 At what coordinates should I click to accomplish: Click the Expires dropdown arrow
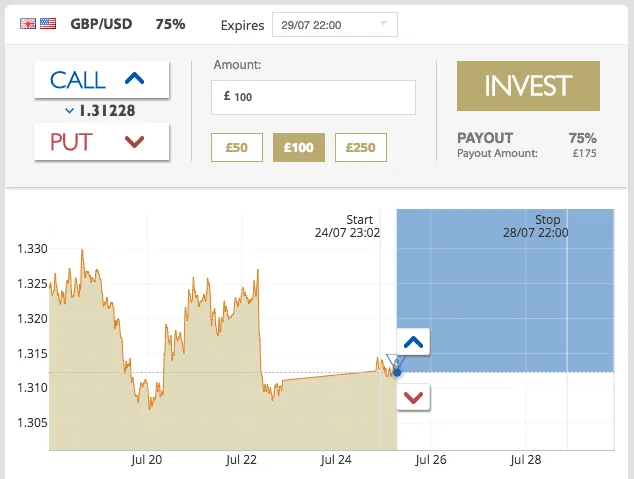(x=384, y=25)
